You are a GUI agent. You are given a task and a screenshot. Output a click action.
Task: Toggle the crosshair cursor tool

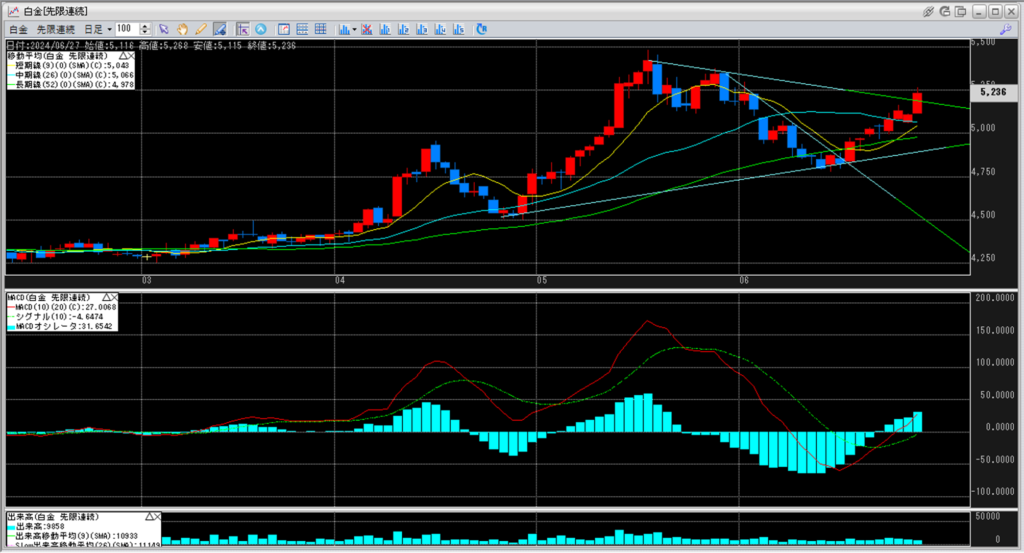pyautogui.click(x=243, y=29)
